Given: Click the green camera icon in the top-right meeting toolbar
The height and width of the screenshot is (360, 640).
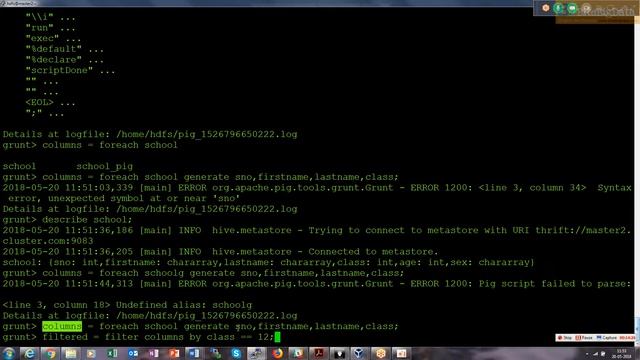Looking at the screenshot, I should pyautogui.click(x=572, y=8).
